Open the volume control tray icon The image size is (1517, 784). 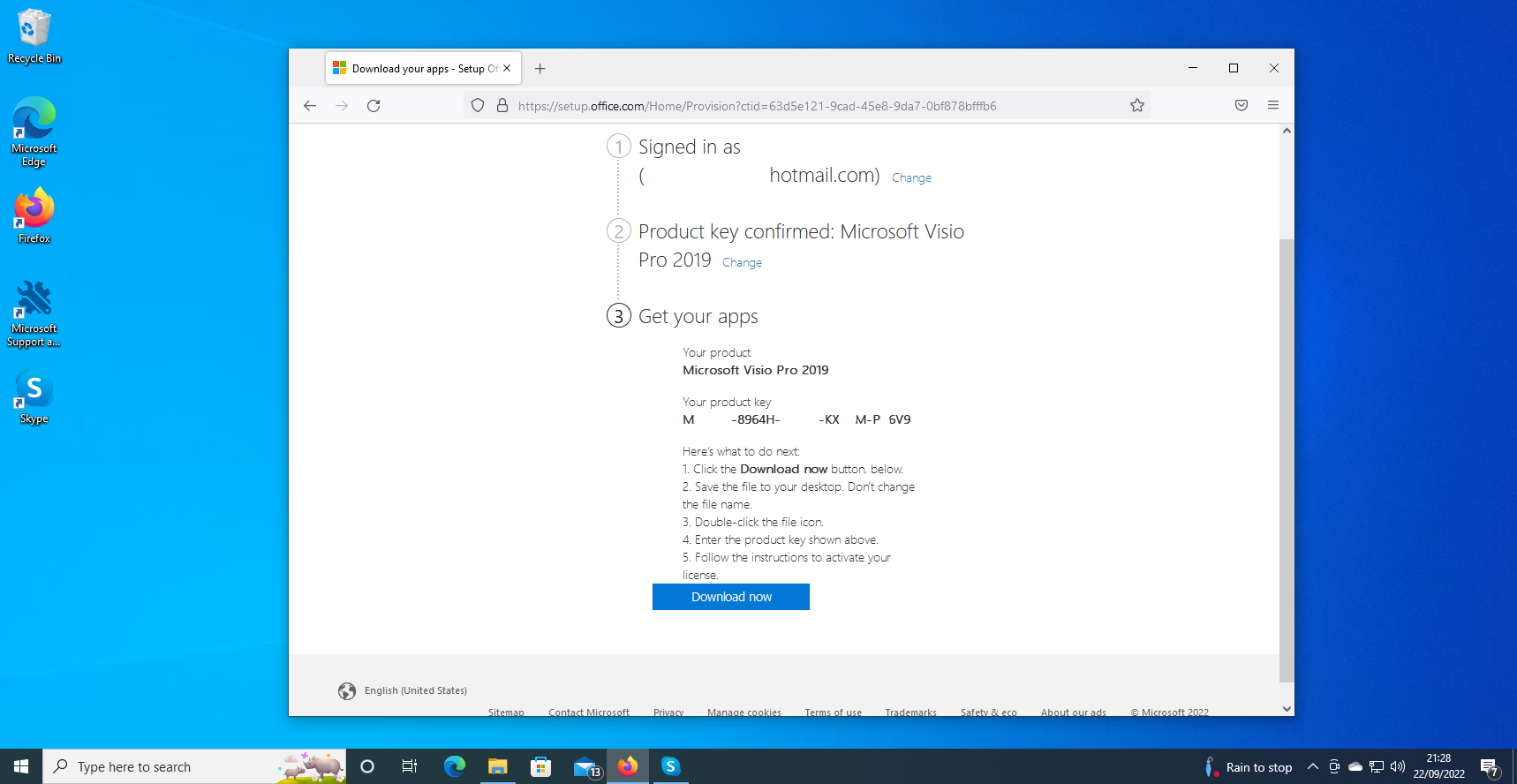(1398, 766)
